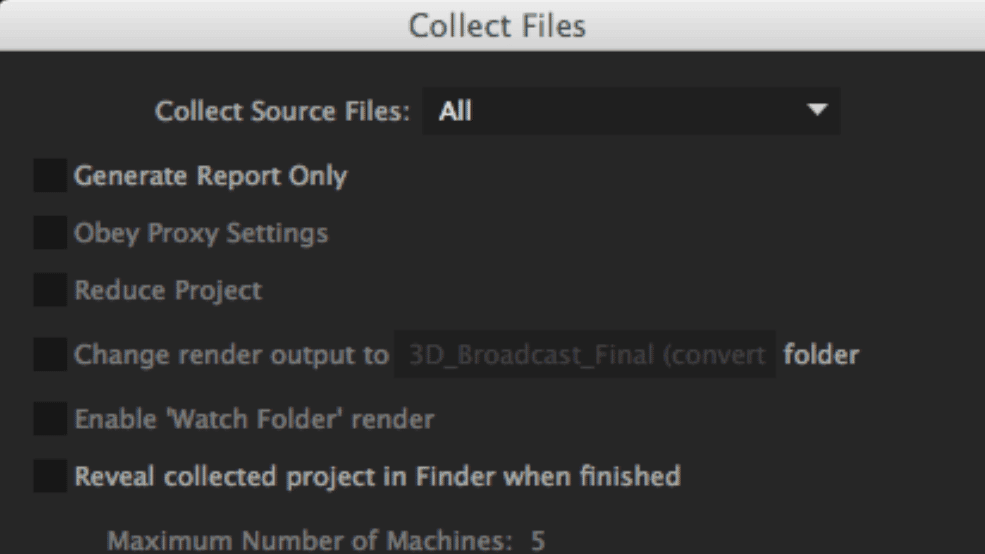
Task: Tick the Generate Report Only checkbox
Action: click(x=50, y=177)
